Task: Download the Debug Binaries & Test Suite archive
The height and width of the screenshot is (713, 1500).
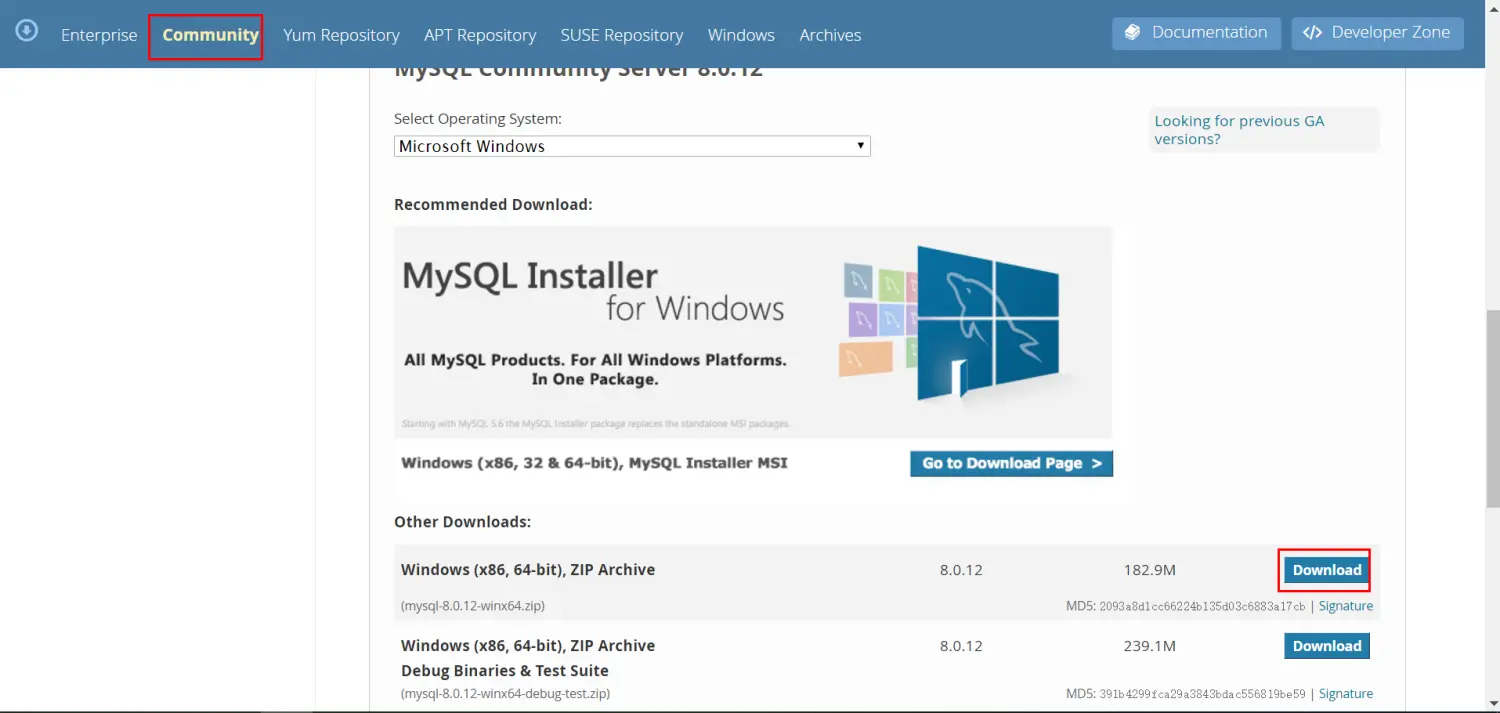Action: click(x=1327, y=646)
